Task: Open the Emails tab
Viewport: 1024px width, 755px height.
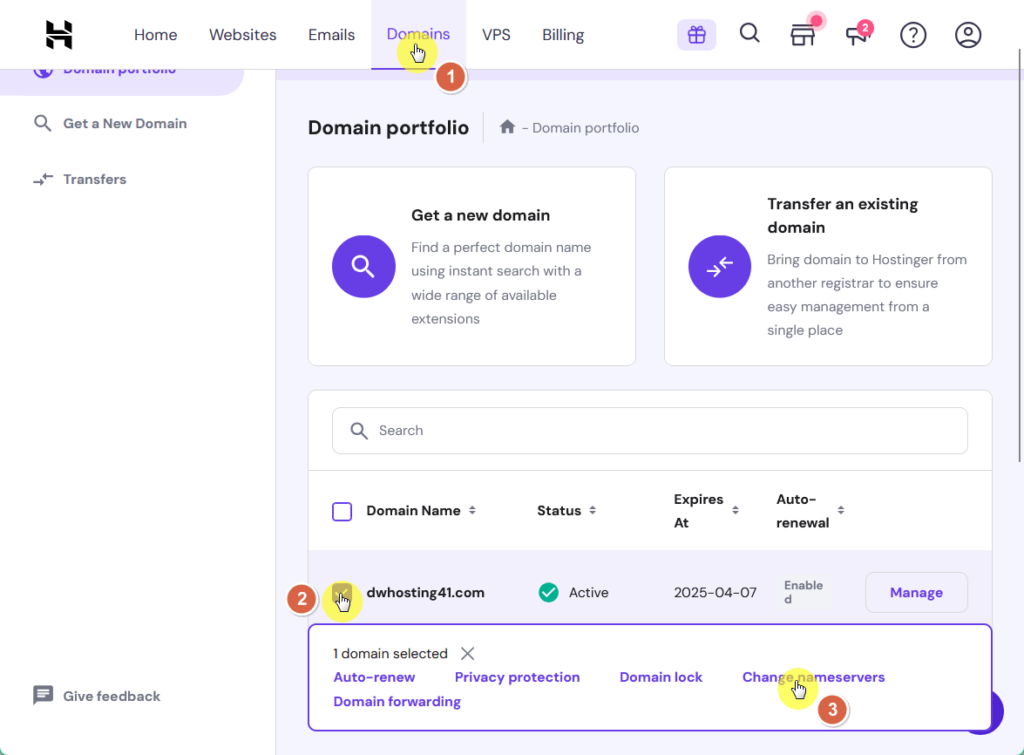Action: (332, 35)
